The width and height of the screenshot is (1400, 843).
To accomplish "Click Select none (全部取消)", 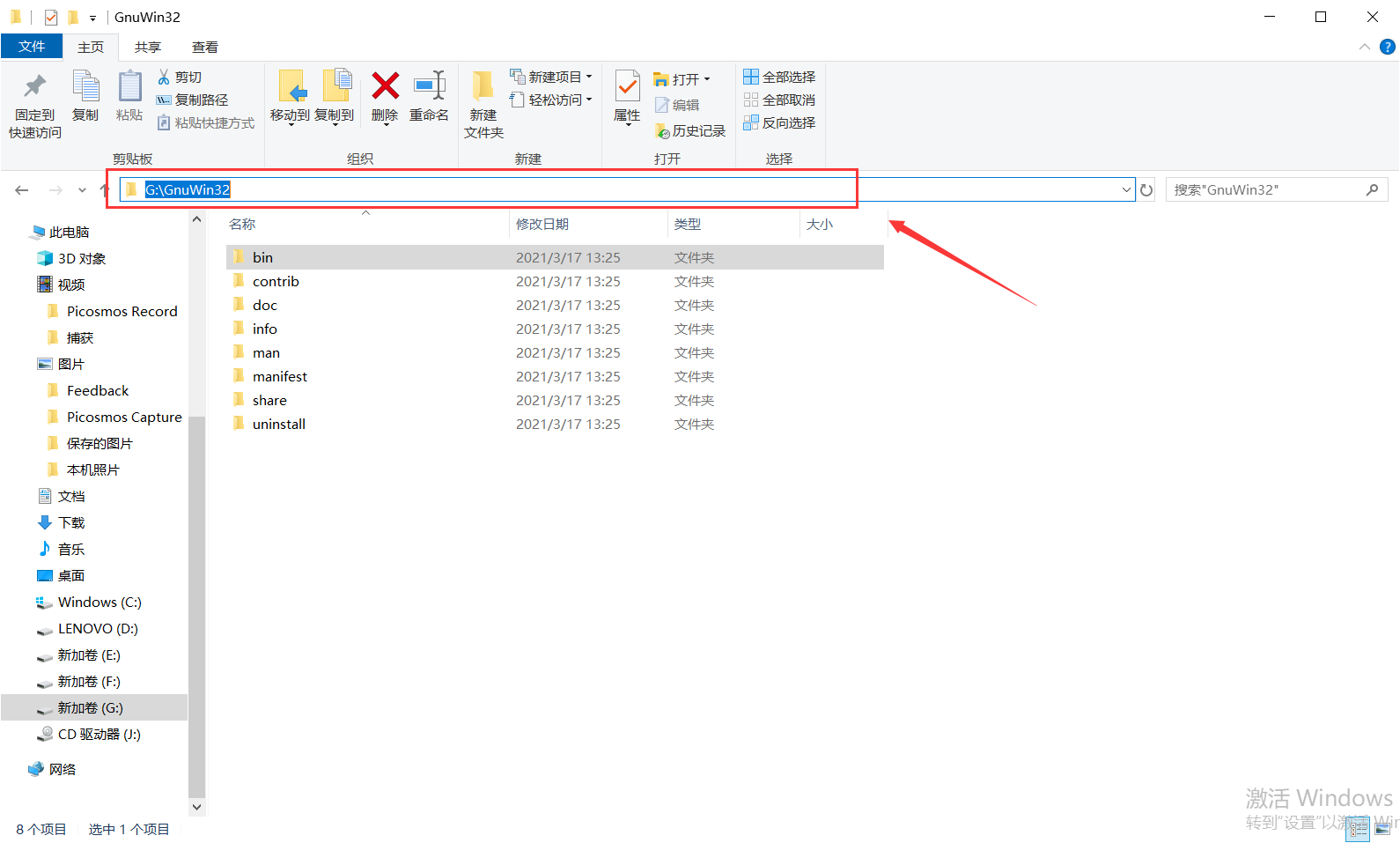I will pos(779,100).
